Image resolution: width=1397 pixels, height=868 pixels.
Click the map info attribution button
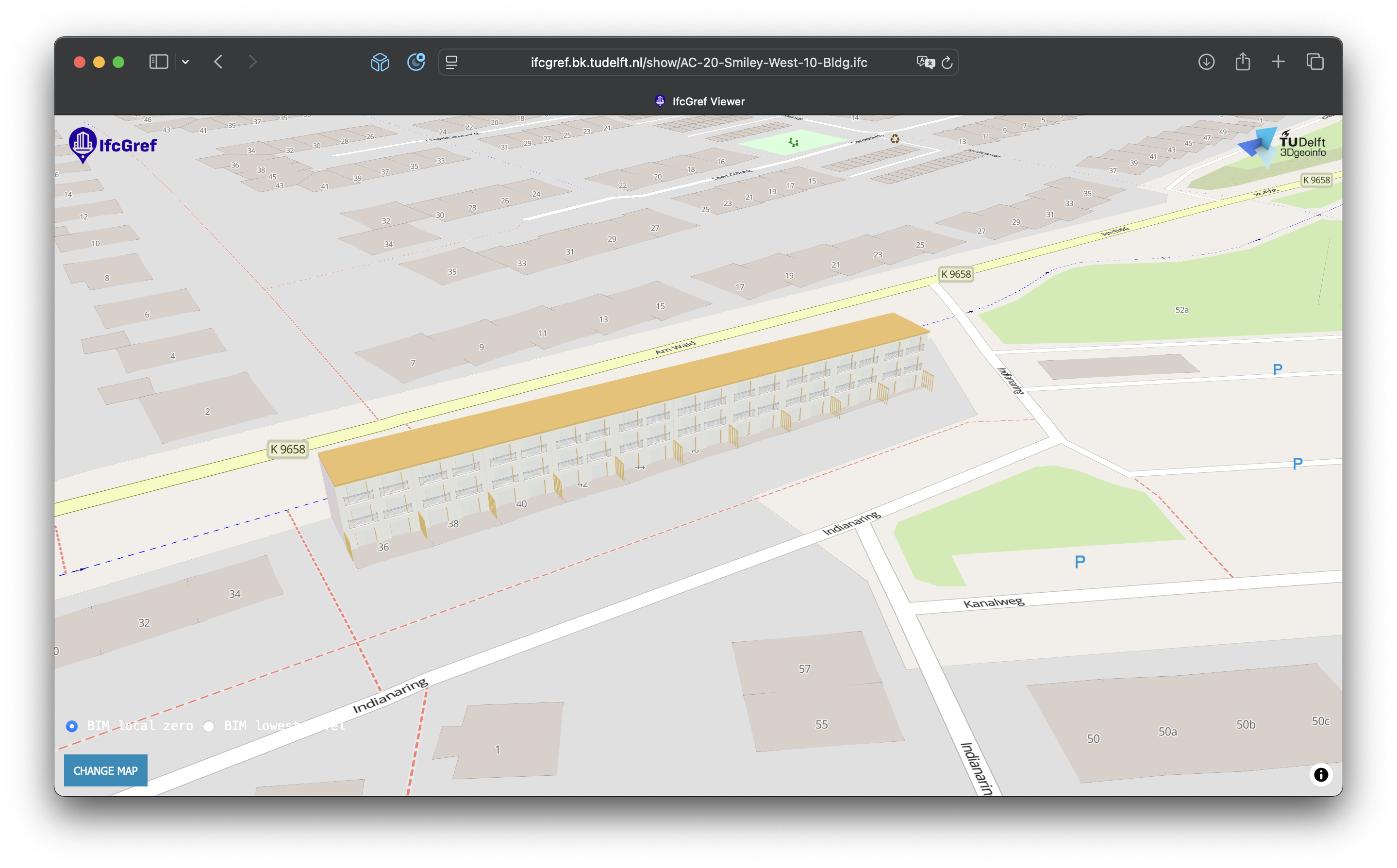pos(1321,775)
